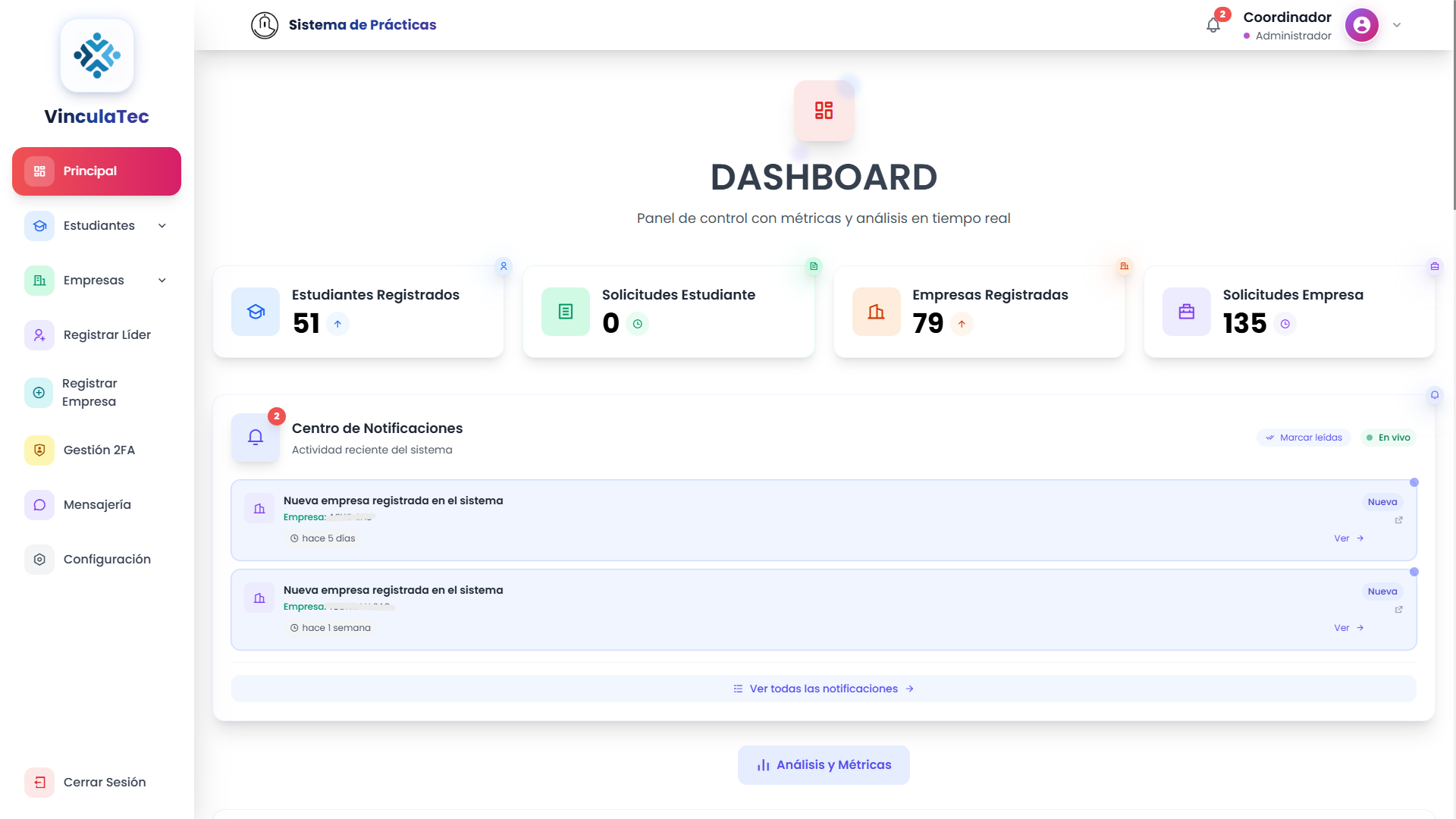Click the Mensajería chat bubble icon
The width and height of the screenshot is (1456, 819).
pos(39,505)
